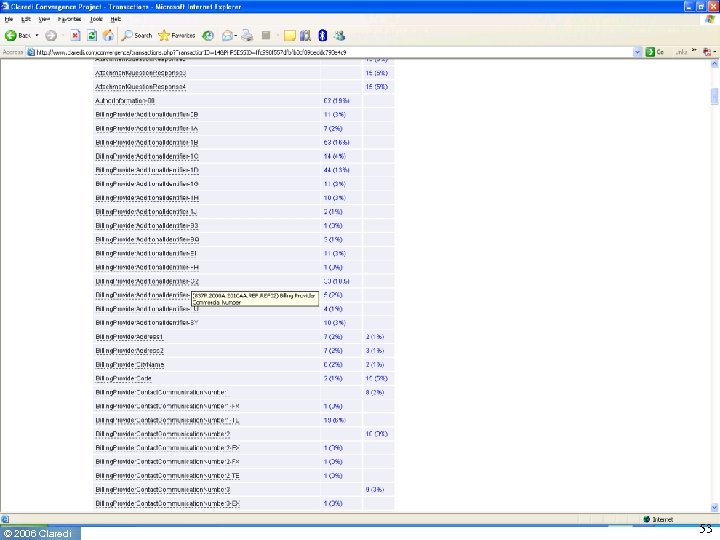Open BillingProviderContactCommunicationNumber3 link
This screenshot has width=720, height=540.
pos(163,489)
